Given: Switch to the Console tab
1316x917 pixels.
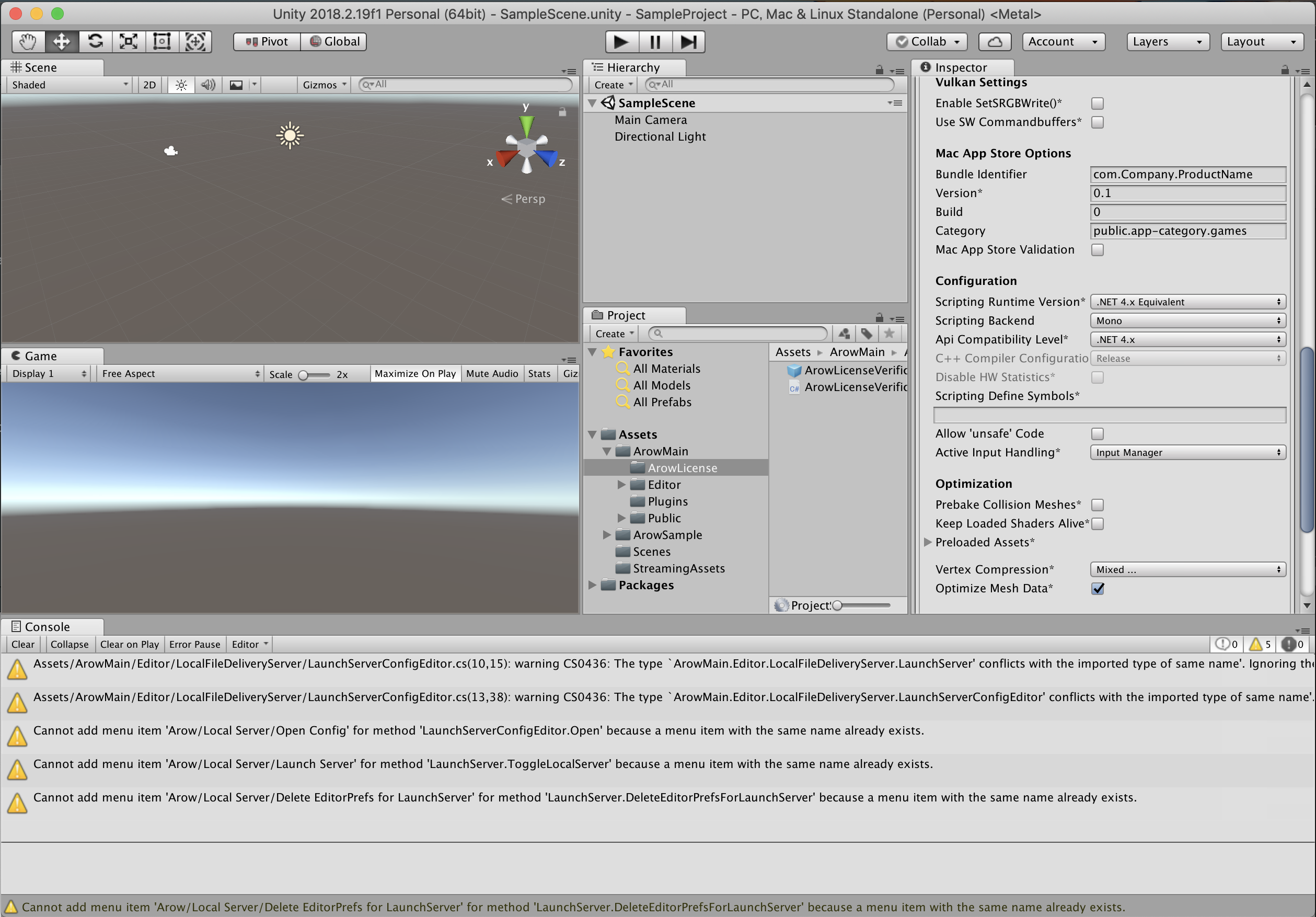Looking at the screenshot, I should click(x=47, y=627).
